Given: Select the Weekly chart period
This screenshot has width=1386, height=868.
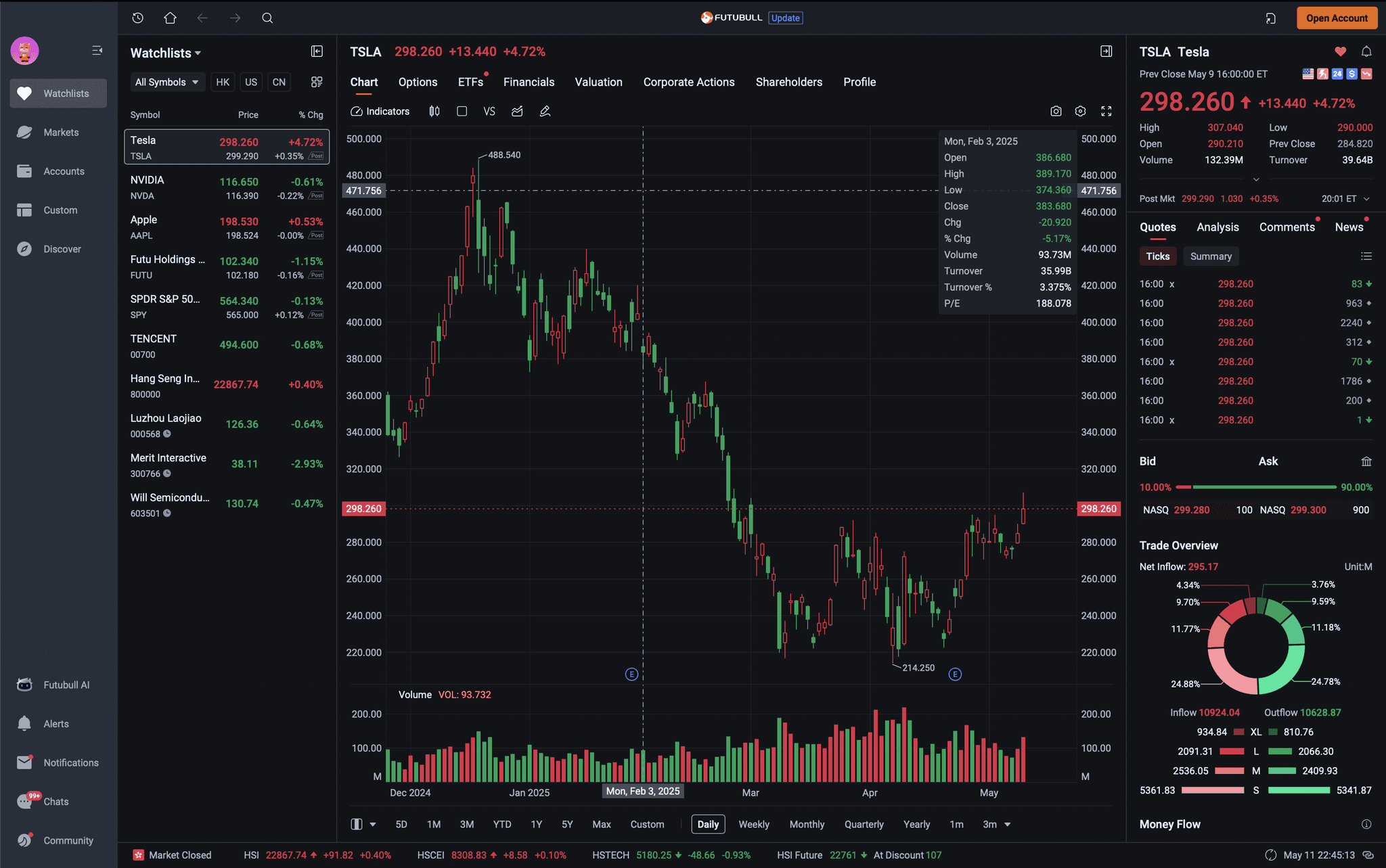Looking at the screenshot, I should tap(754, 824).
